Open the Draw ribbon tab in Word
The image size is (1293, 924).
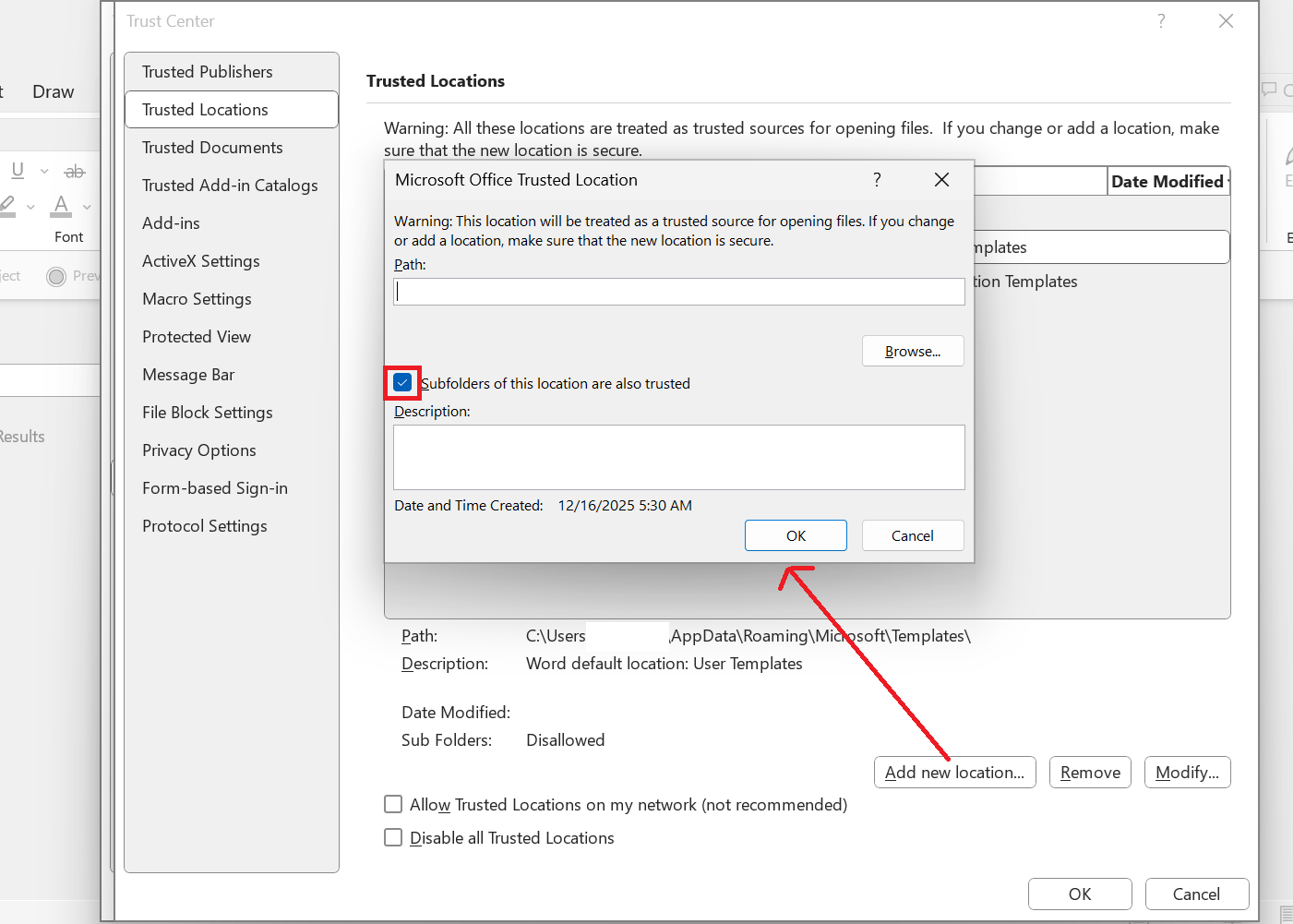(54, 91)
